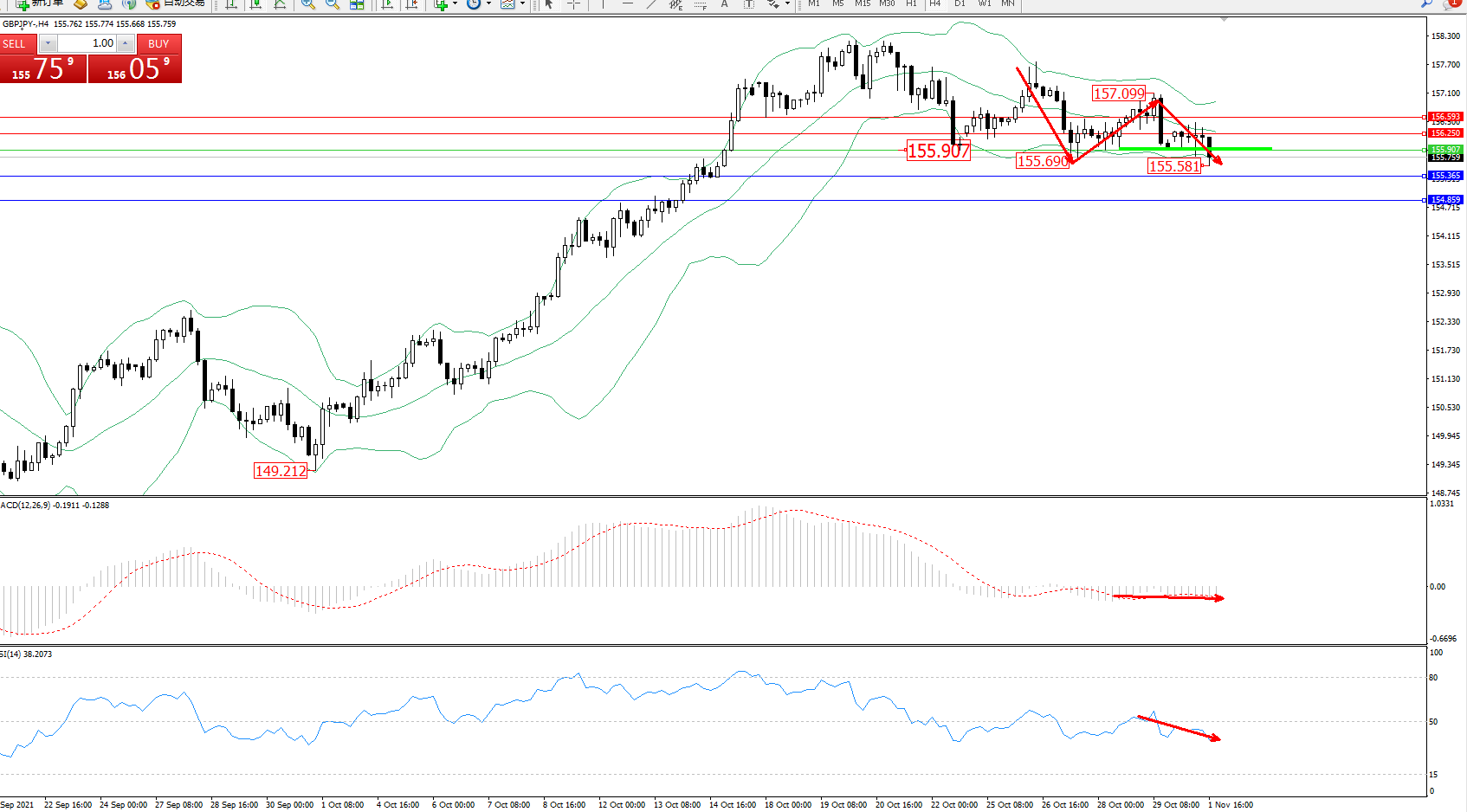The height and width of the screenshot is (812, 1467).
Task: Open the indicators list dropdown arrow
Action: pyautogui.click(x=456, y=4)
